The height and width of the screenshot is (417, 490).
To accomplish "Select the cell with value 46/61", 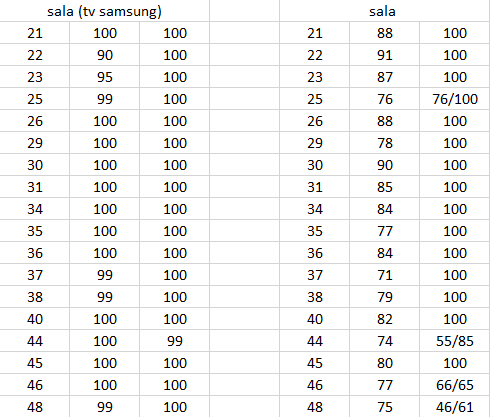I will [x=455, y=407].
